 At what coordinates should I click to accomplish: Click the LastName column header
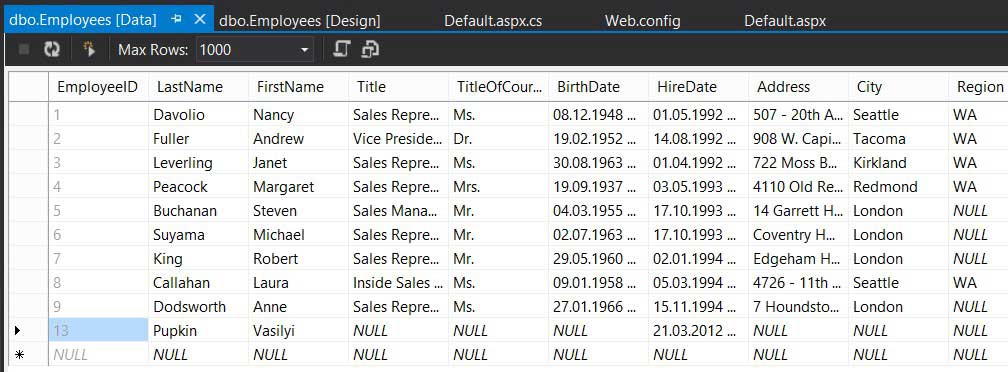pyautogui.click(x=199, y=87)
